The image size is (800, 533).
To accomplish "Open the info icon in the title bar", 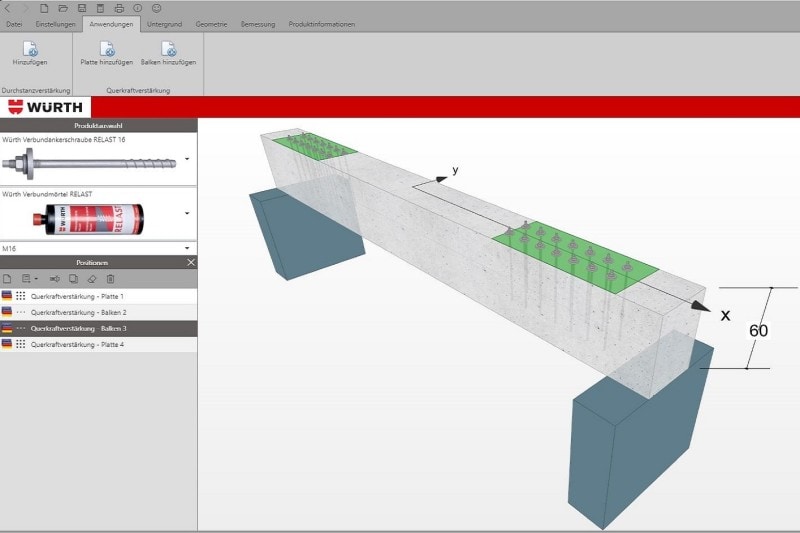I will [x=138, y=8].
